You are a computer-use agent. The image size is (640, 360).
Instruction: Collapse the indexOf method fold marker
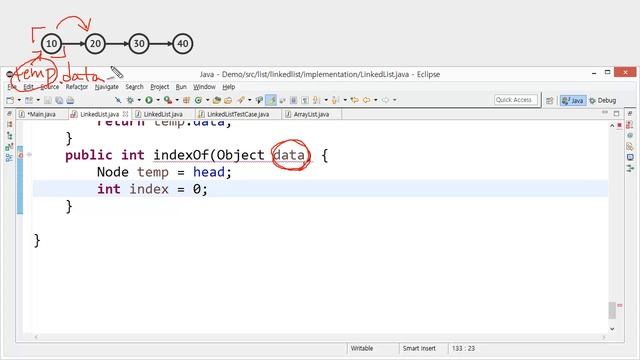coord(29,155)
